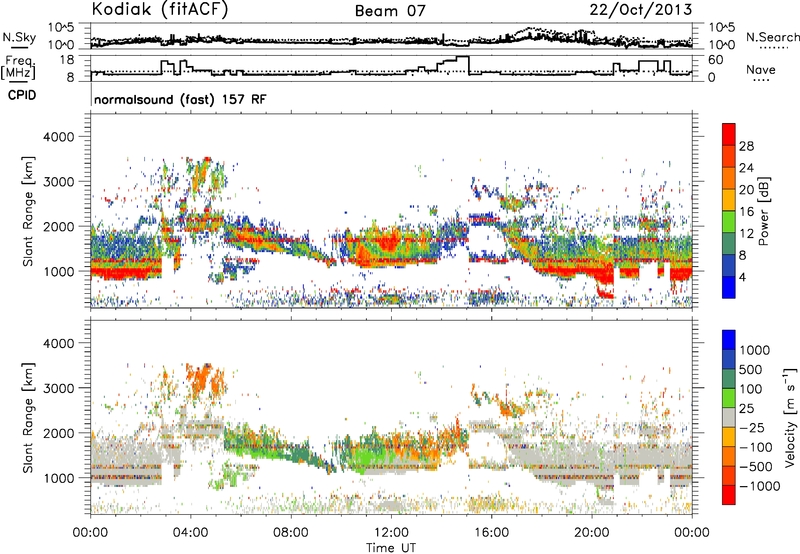Pick the gray segment of the velocity colorbar

(x=729, y=417)
